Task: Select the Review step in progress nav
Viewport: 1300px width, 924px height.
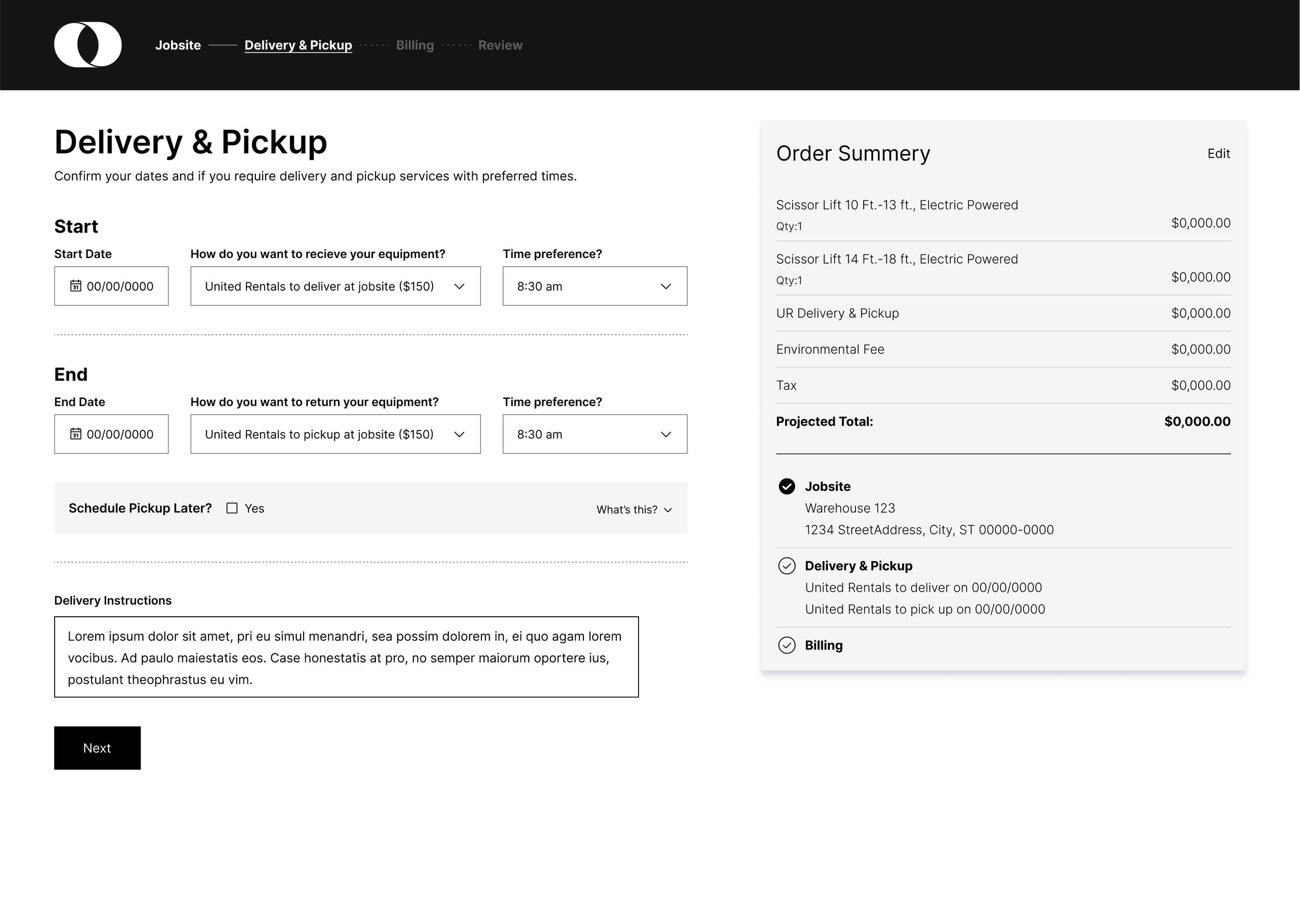Action: pos(500,45)
